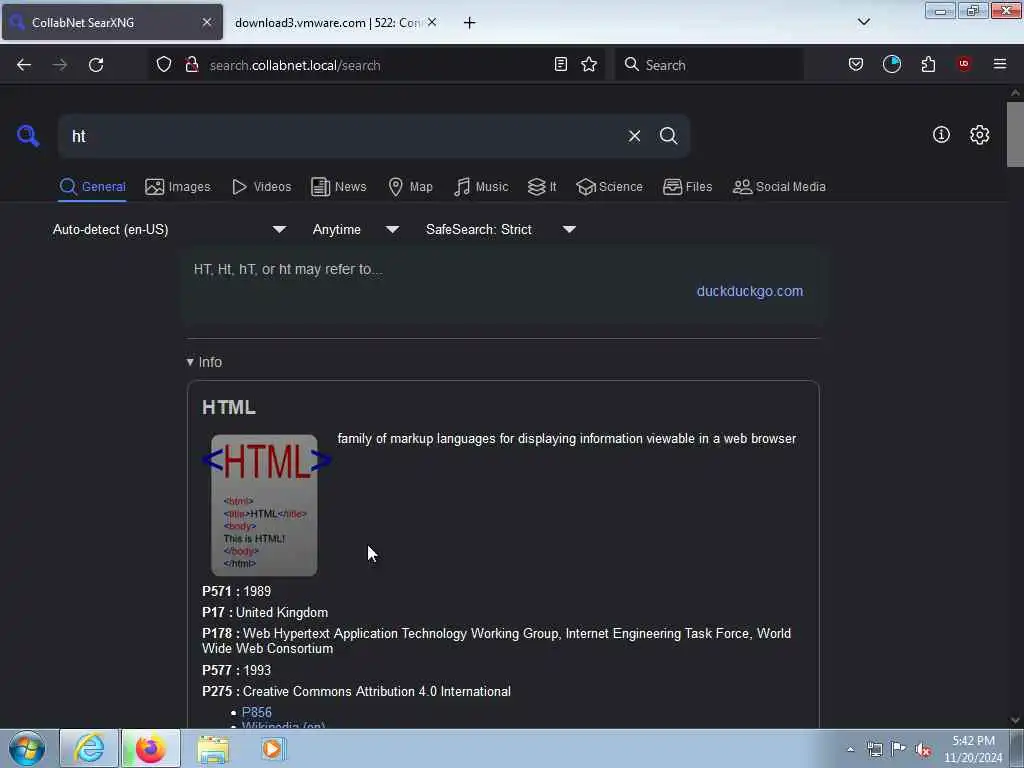Bookmark this page with the star
Viewport: 1024px width, 768px height.
[588, 64]
